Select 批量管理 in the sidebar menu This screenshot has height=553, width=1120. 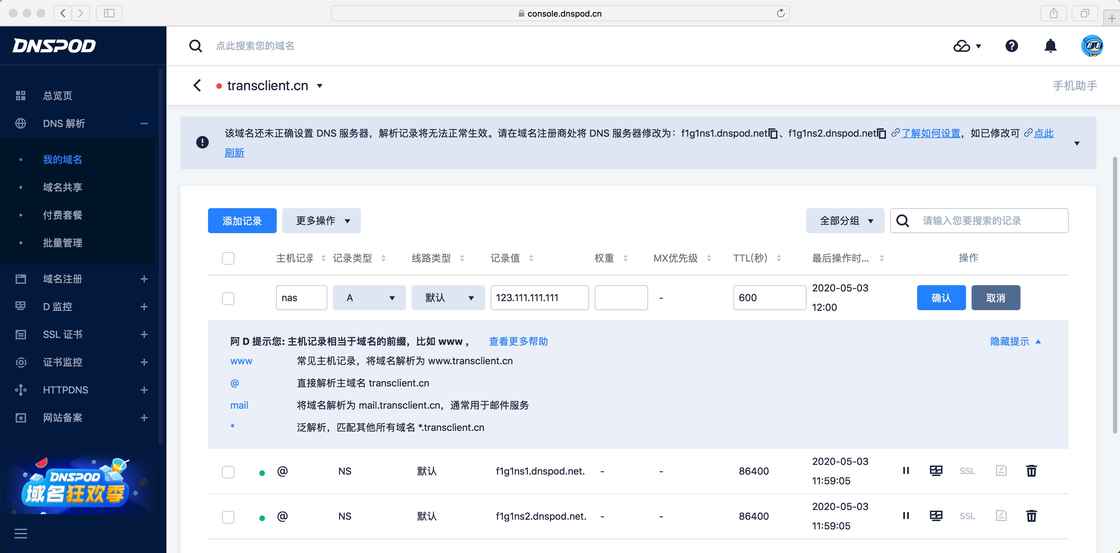point(62,243)
